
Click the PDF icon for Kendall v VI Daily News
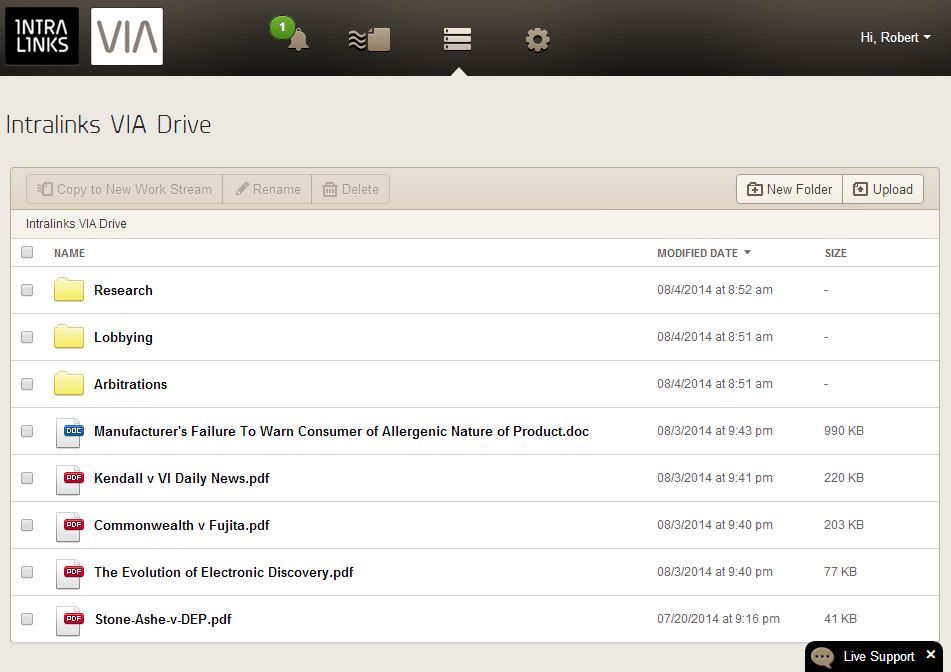tap(69, 479)
